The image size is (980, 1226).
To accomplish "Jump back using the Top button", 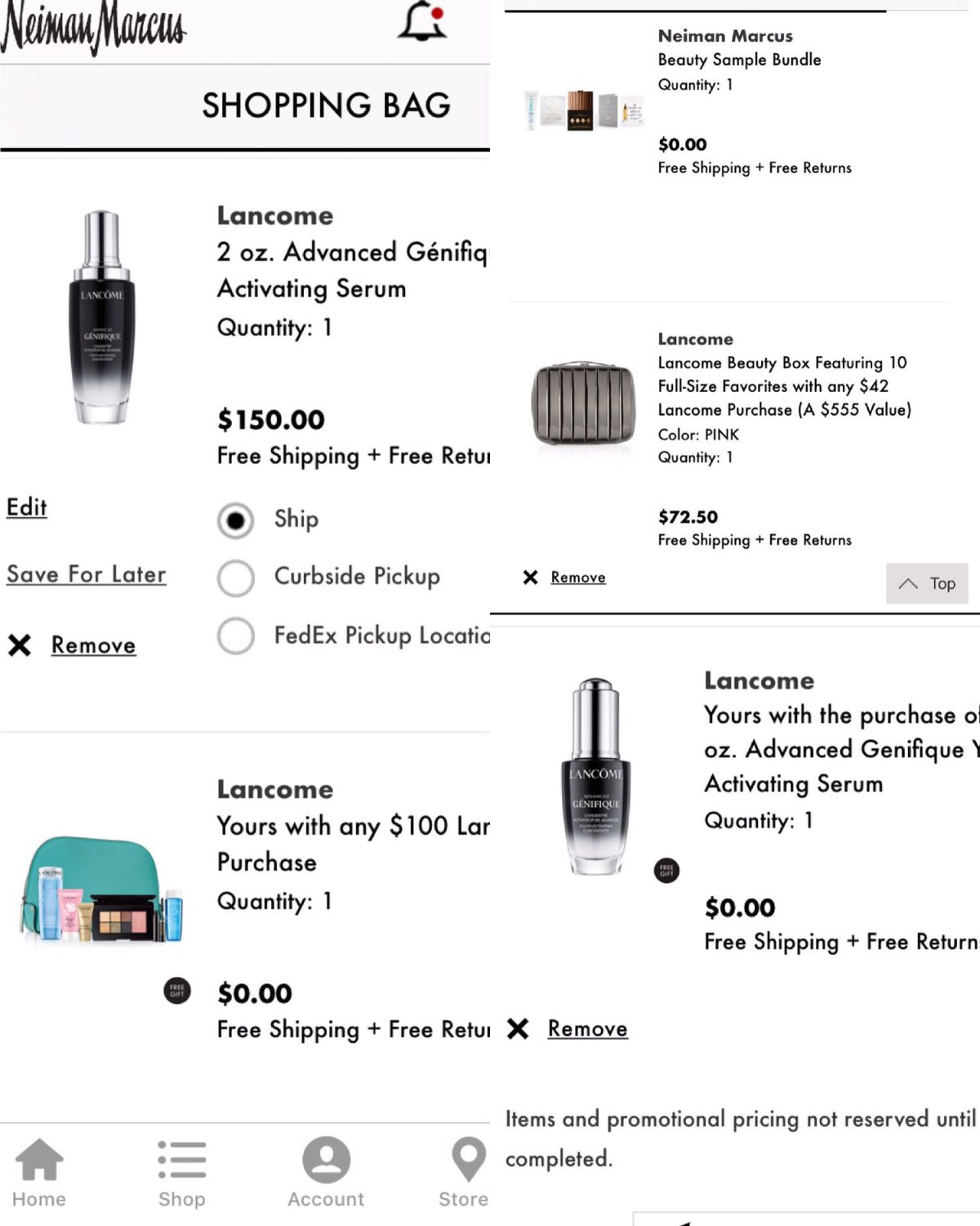I will point(927,583).
